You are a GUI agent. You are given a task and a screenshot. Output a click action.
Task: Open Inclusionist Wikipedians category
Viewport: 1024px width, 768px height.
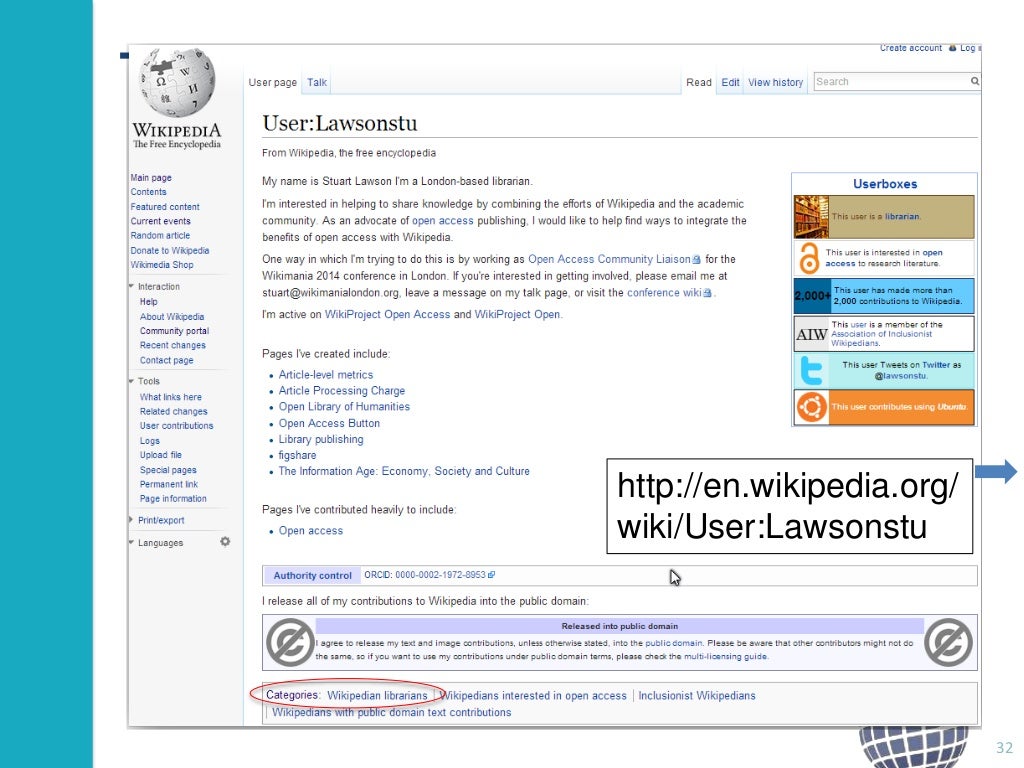697,696
